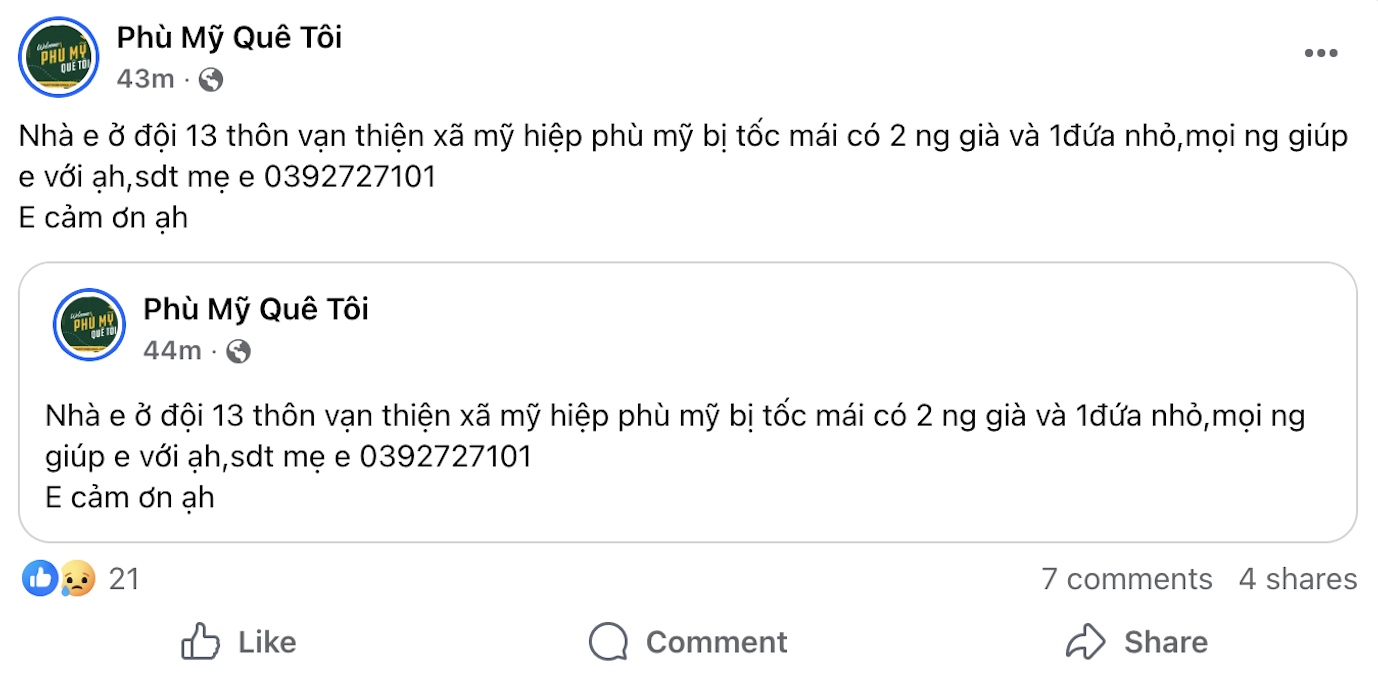The width and height of the screenshot is (1378, 688).
Task: Click the 21 reactions count
Action: (122, 578)
